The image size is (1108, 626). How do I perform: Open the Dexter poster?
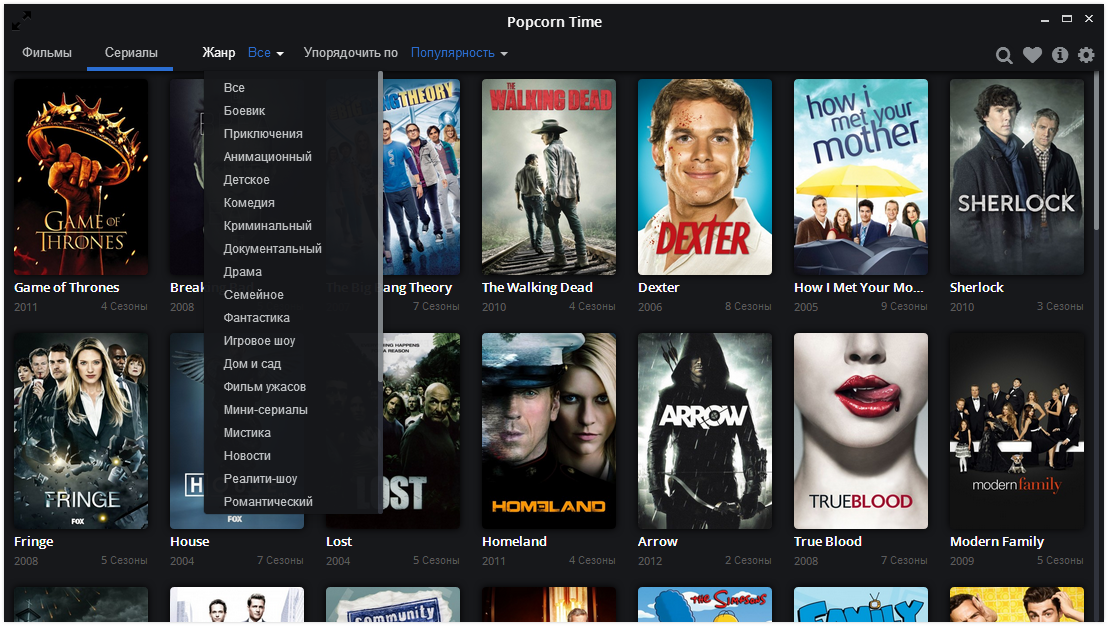[x=705, y=177]
